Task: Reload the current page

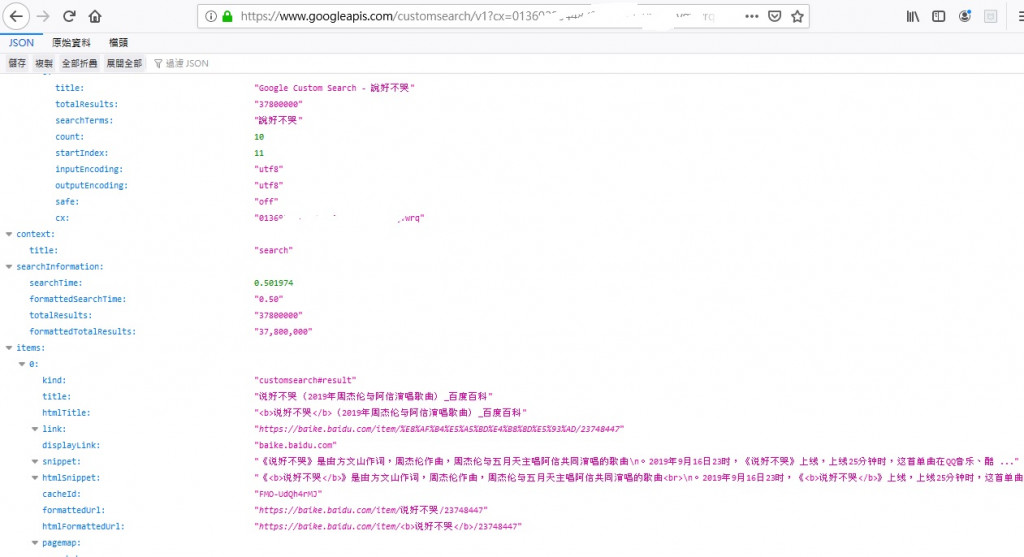Action: point(69,16)
